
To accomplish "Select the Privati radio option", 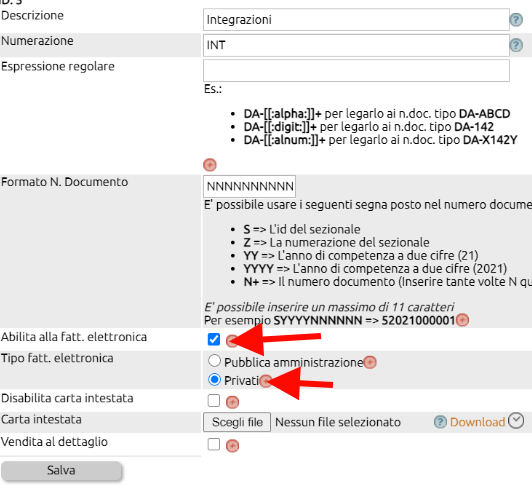I will click(x=214, y=379).
